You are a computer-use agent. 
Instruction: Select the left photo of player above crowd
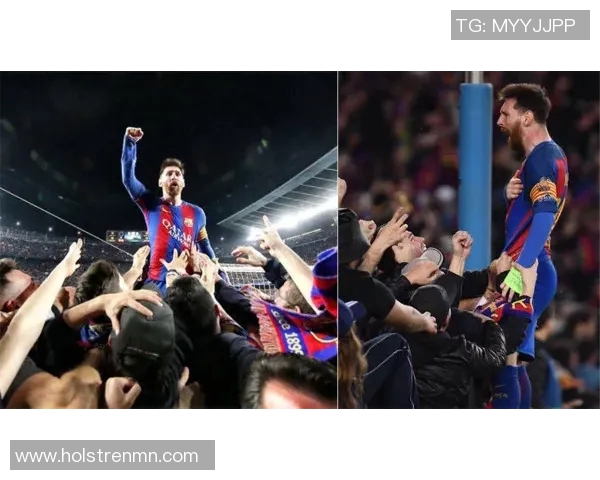click(168, 240)
